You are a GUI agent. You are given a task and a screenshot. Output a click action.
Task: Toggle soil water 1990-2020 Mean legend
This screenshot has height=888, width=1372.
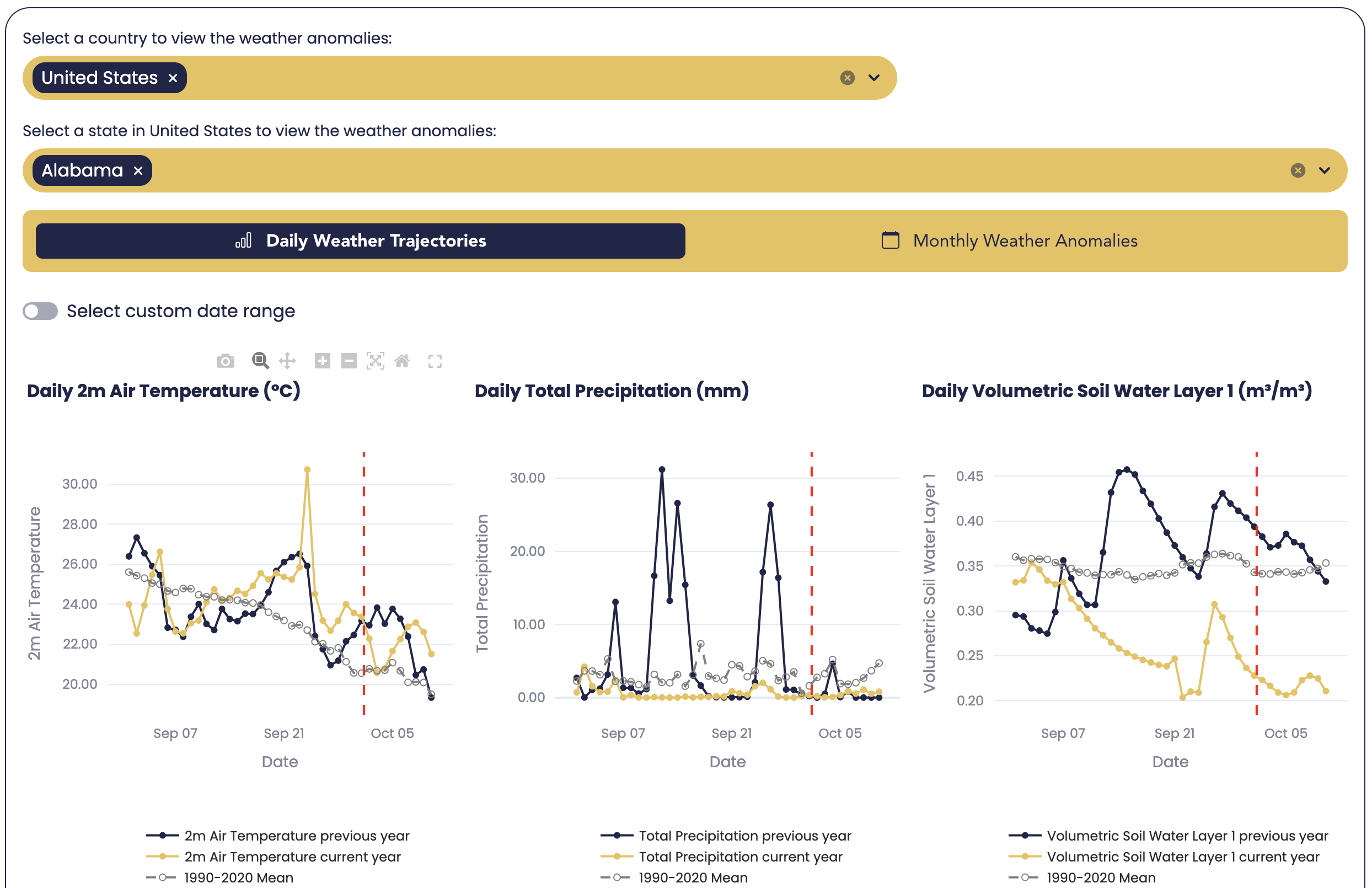point(1100,878)
